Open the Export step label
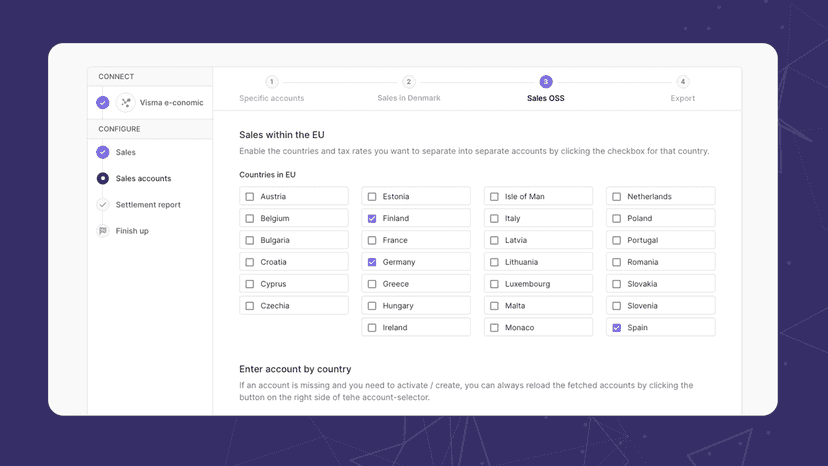Screen dimensions: 828x466 (683, 98)
